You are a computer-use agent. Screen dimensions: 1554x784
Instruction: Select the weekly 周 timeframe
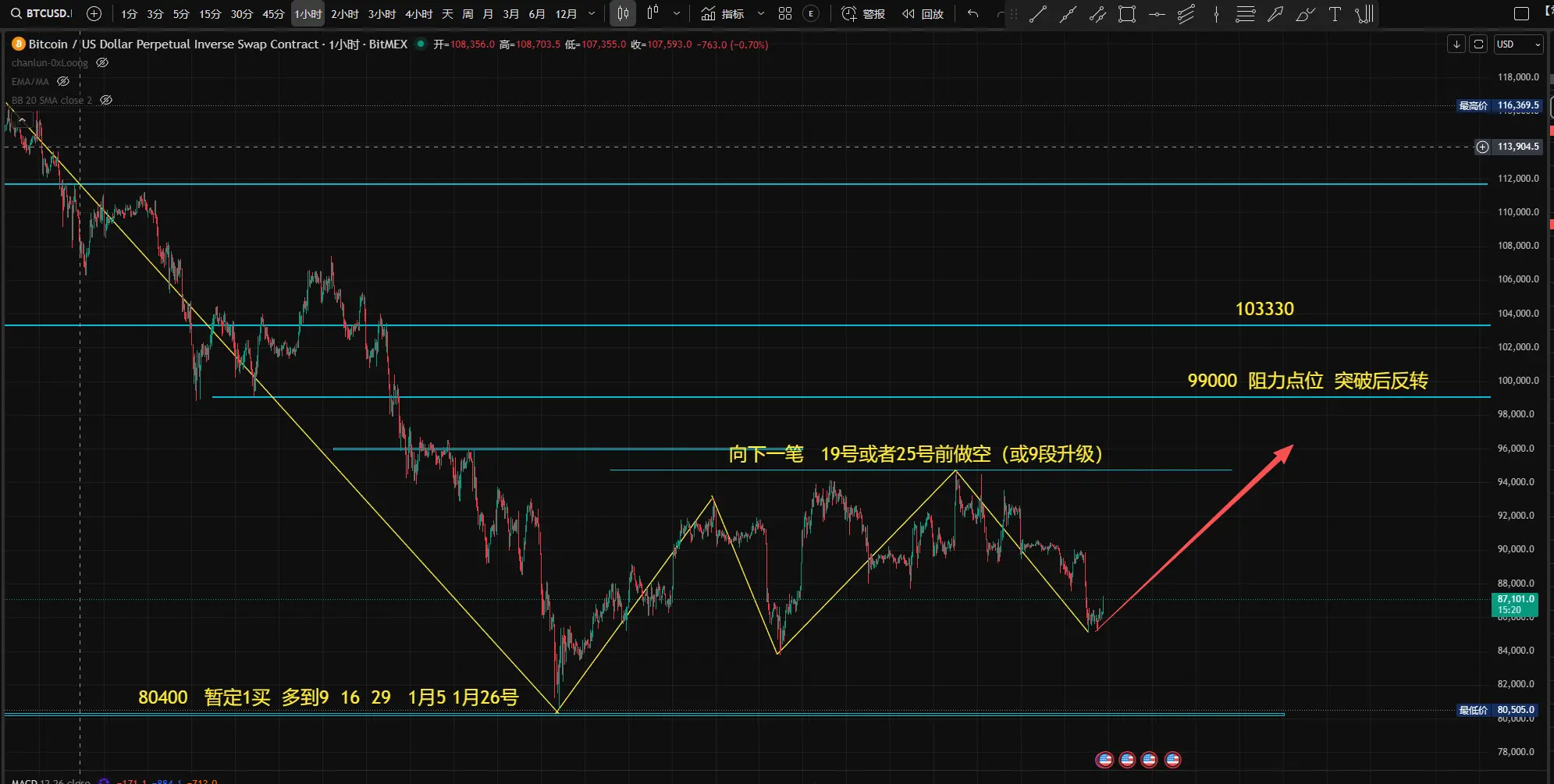tap(468, 14)
